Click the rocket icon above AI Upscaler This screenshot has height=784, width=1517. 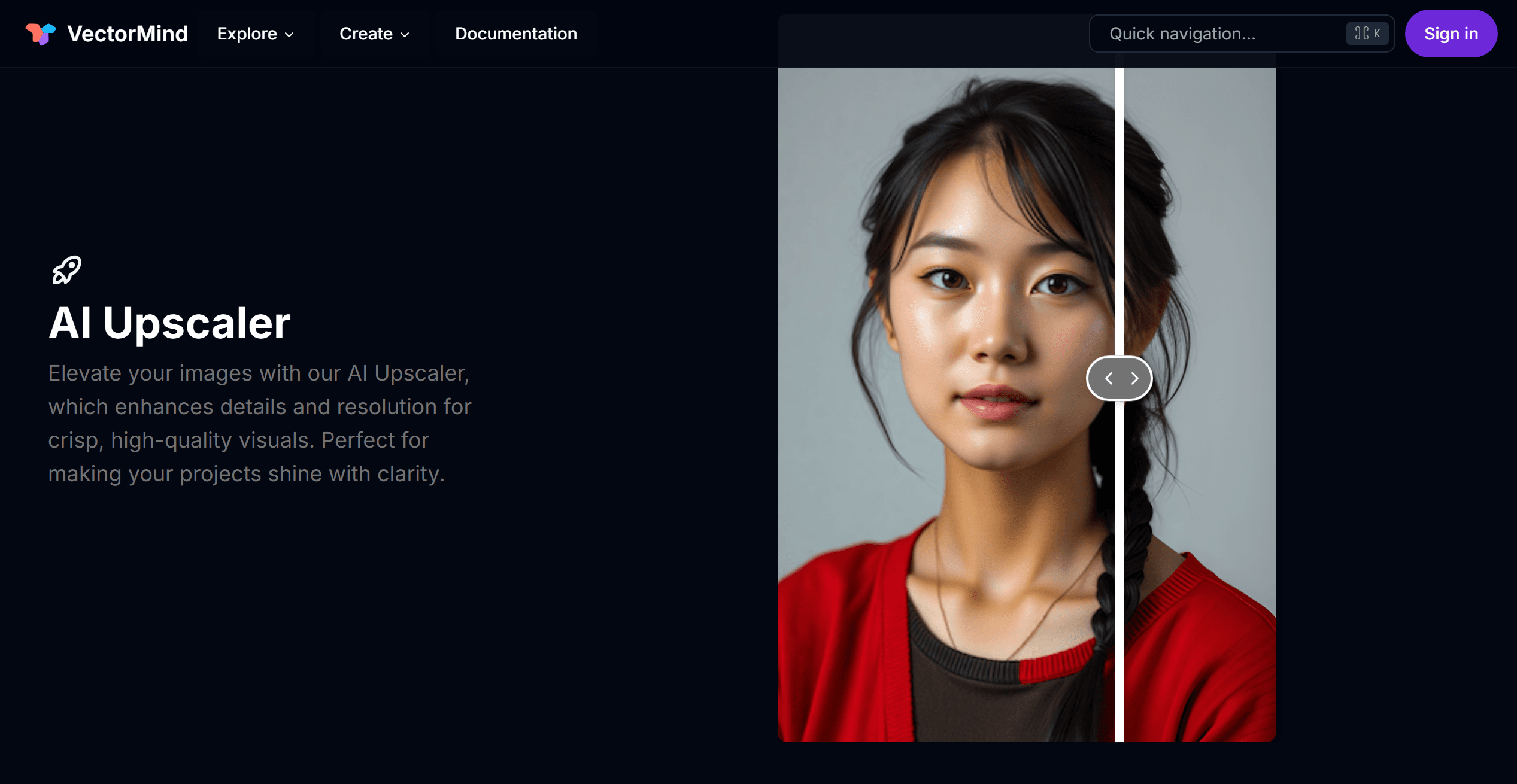(66, 270)
